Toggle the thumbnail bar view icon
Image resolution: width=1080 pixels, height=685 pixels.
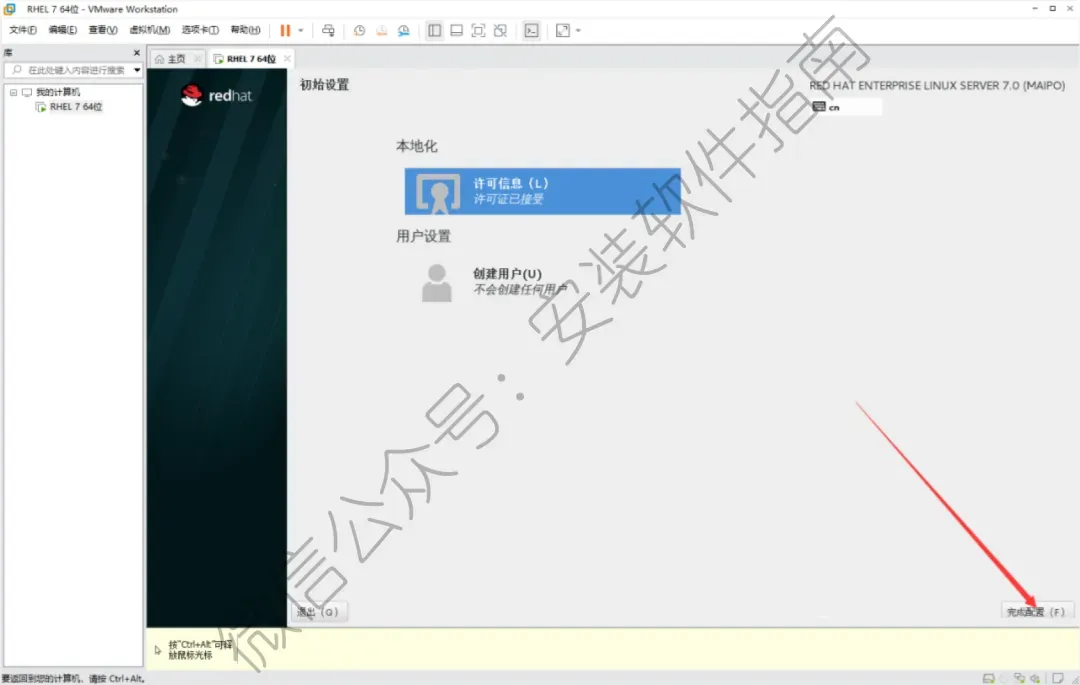pos(457,30)
